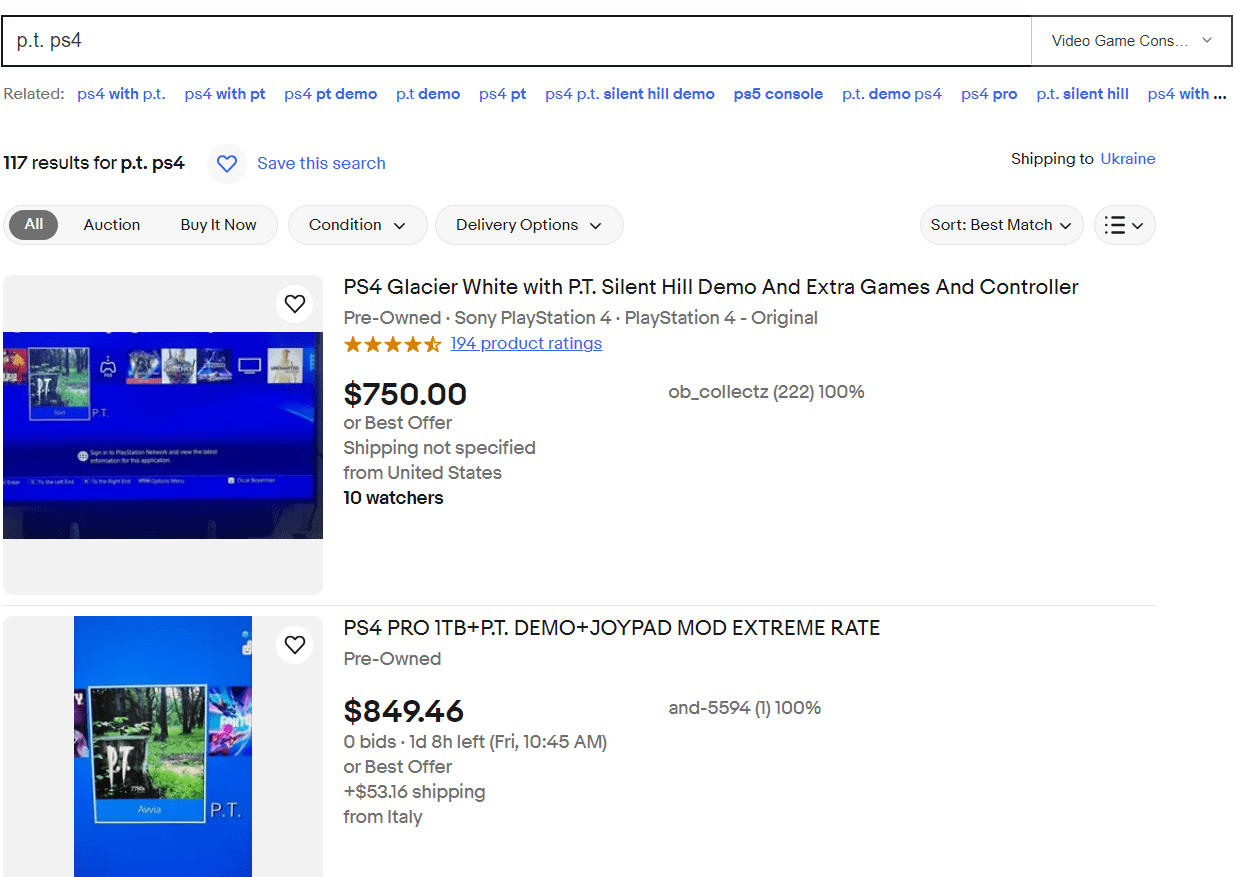Open related search 'ps4 pt demo'
This screenshot has height=877, width=1235.
pyautogui.click(x=330, y=94)
